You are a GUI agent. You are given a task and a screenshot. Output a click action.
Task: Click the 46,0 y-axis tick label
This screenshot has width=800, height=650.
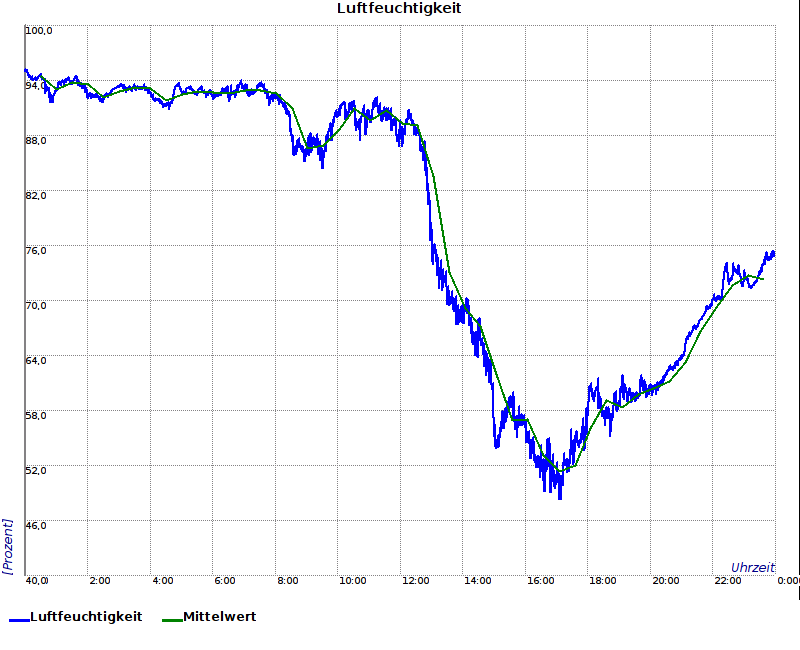[36, 526]
